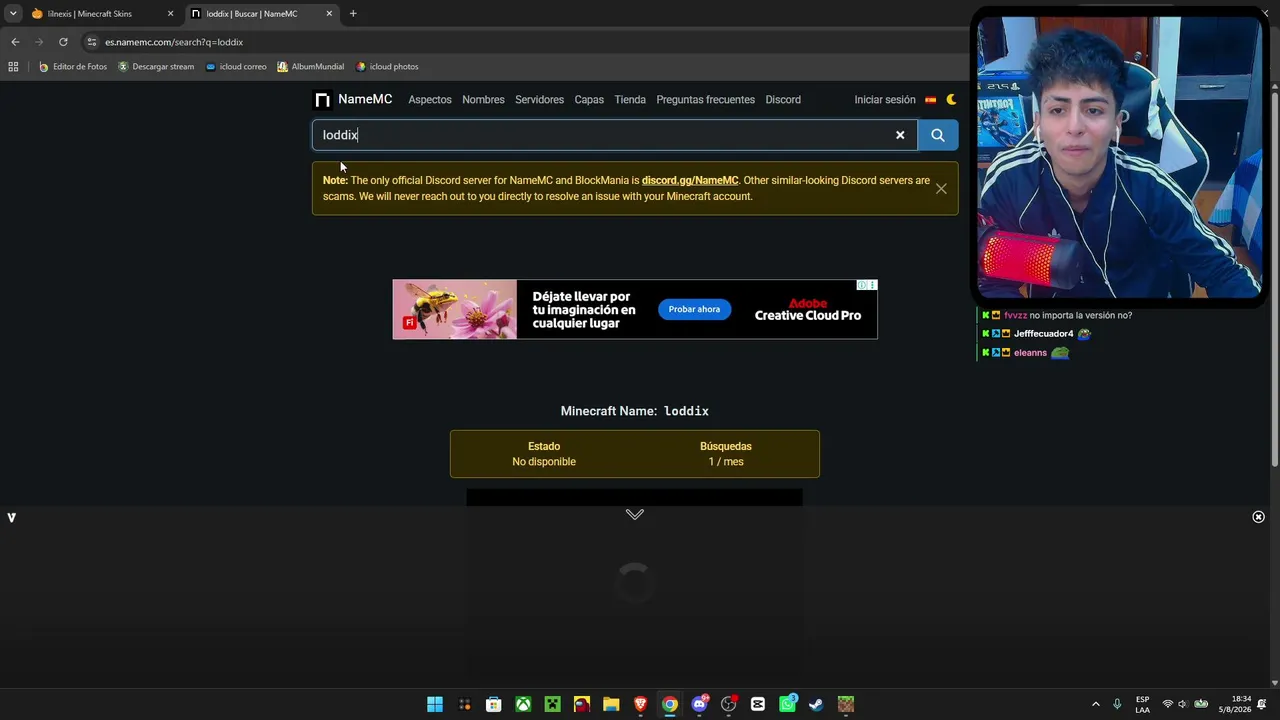
Task: Open AlbumMundial bookmark
Action: (x=310, y=67)
